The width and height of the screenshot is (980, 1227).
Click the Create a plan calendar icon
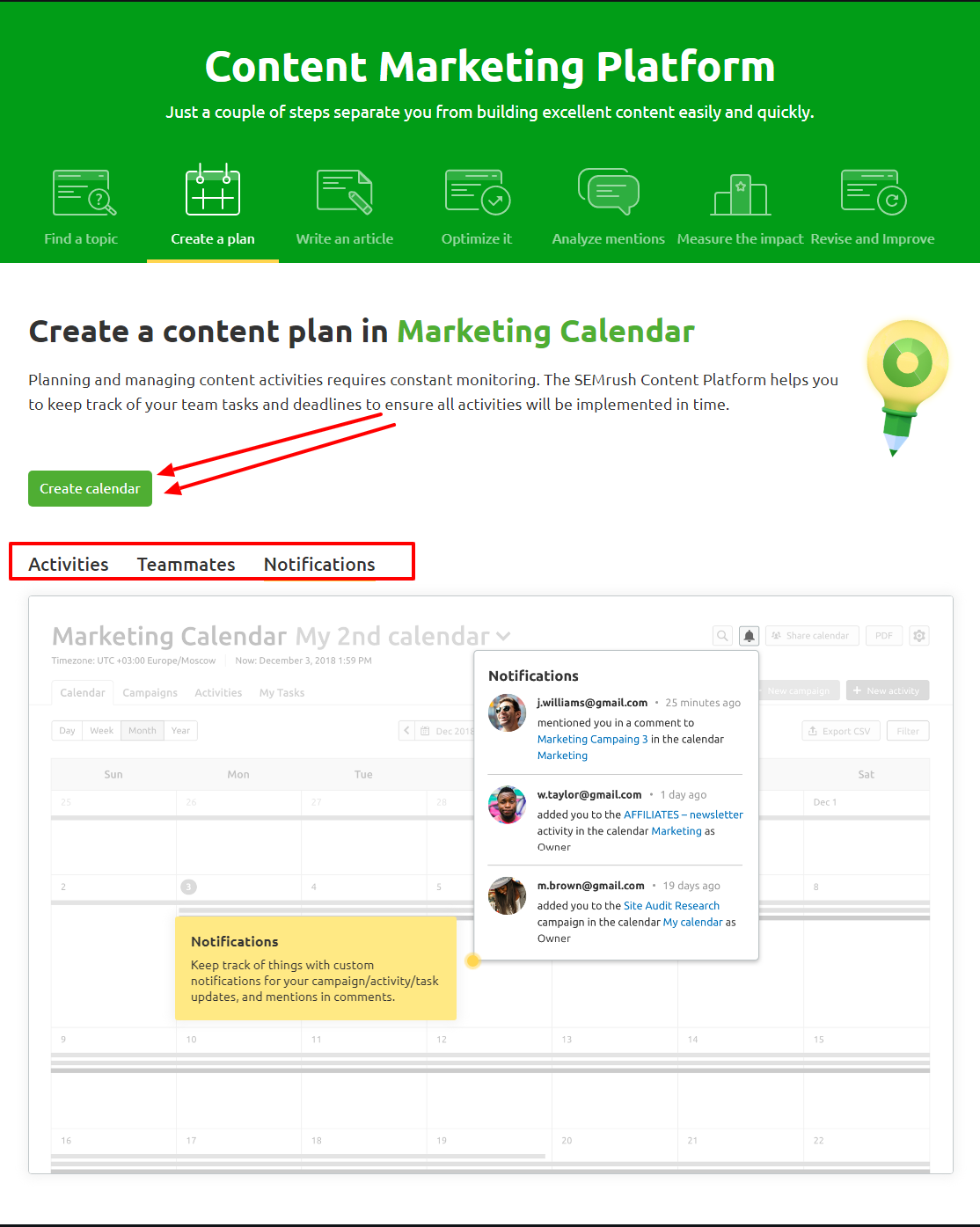tap(213, 190)
